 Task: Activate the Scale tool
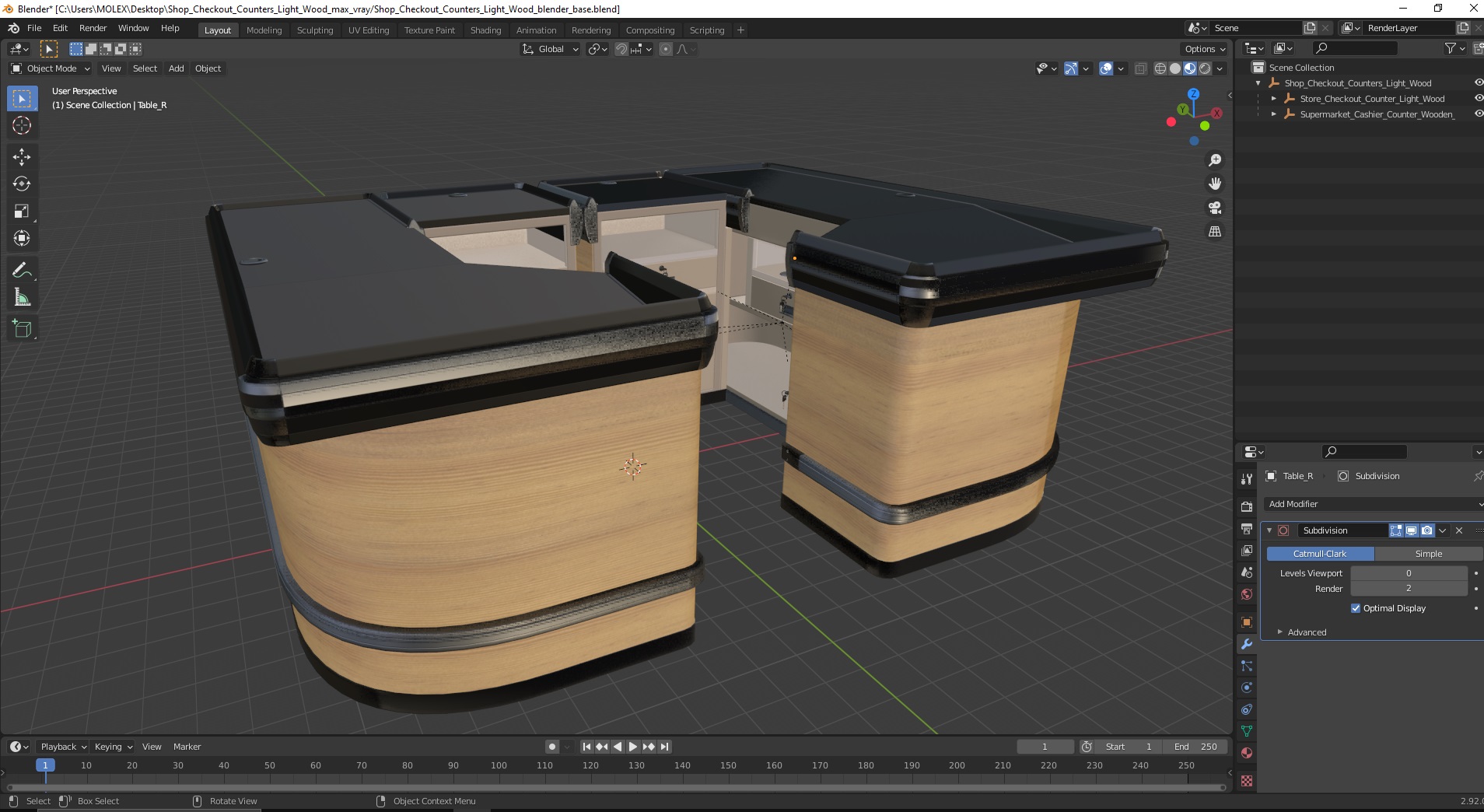tap(22, 212)
